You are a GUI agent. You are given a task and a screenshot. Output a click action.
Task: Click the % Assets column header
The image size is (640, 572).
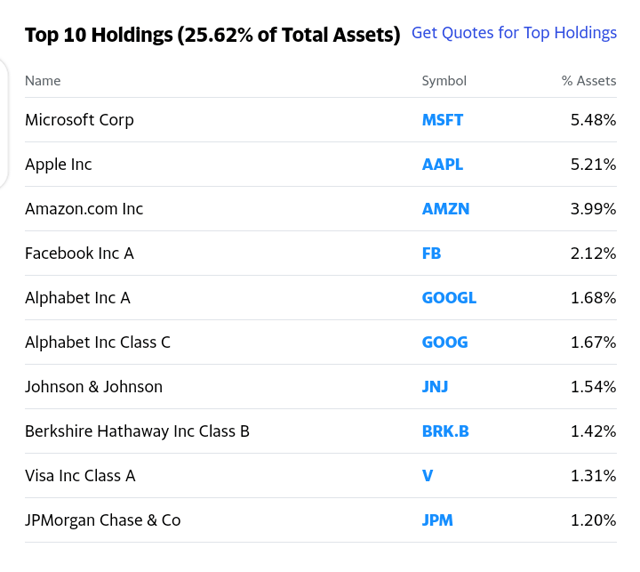tap(589, 81)
